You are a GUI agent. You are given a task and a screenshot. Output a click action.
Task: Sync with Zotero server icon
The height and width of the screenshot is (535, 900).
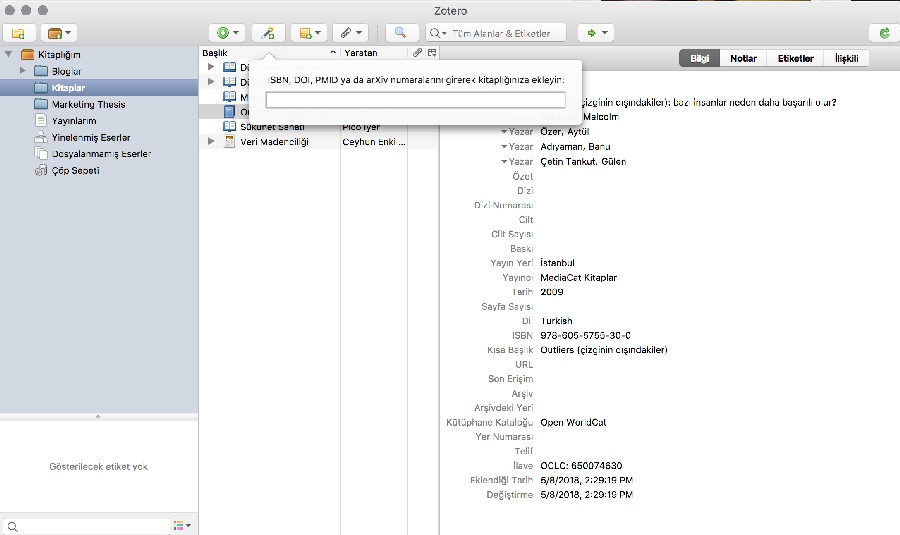[885, 33]
